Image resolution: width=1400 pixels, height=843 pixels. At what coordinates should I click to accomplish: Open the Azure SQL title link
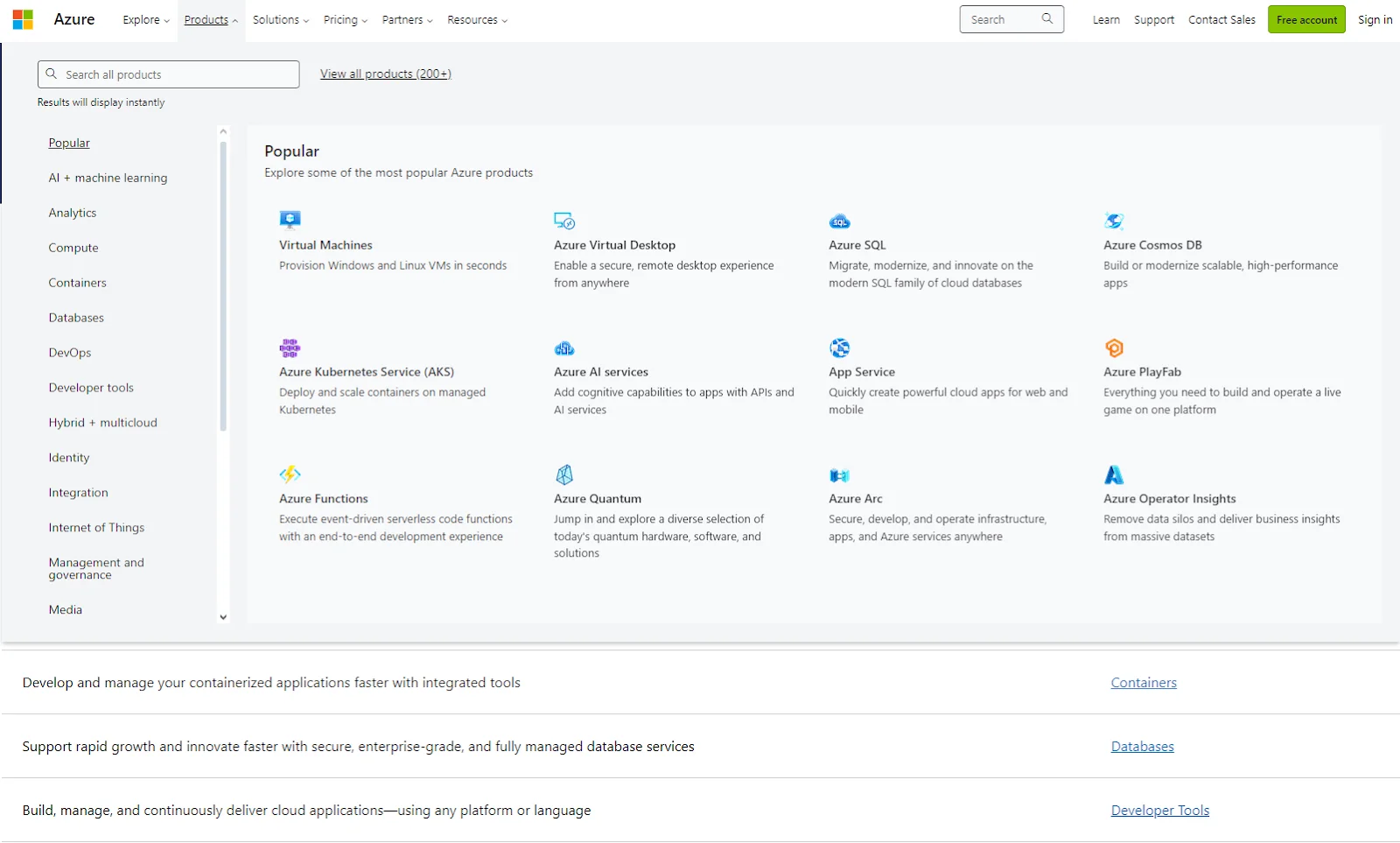(x=857, y=245)
